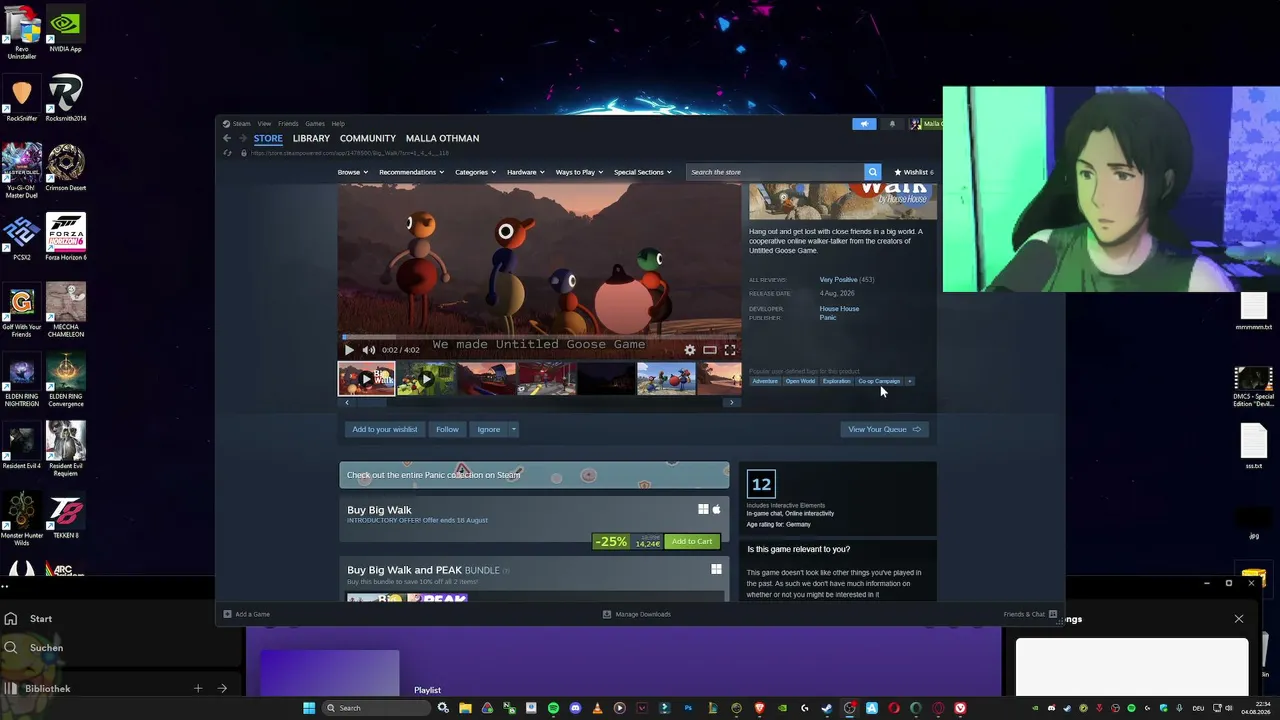This screenshot has height=720, width=1280.
Task: Open Steam announcements megaphone button
Action: point(864,124)
